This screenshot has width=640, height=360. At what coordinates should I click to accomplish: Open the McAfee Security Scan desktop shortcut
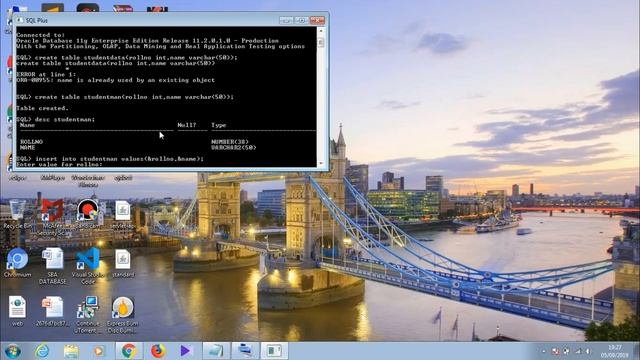[x=52, y=217]
